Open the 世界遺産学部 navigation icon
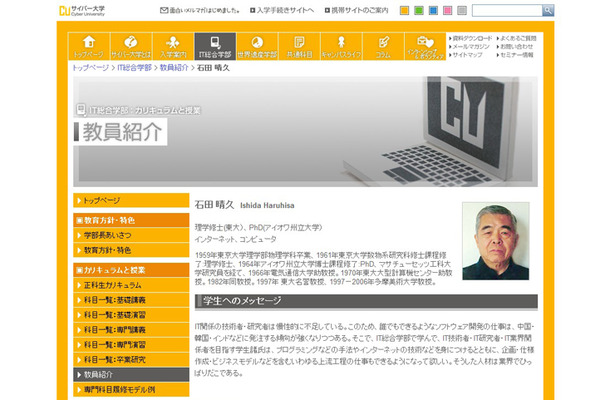 pyautogui.click(x=257, y=46)
